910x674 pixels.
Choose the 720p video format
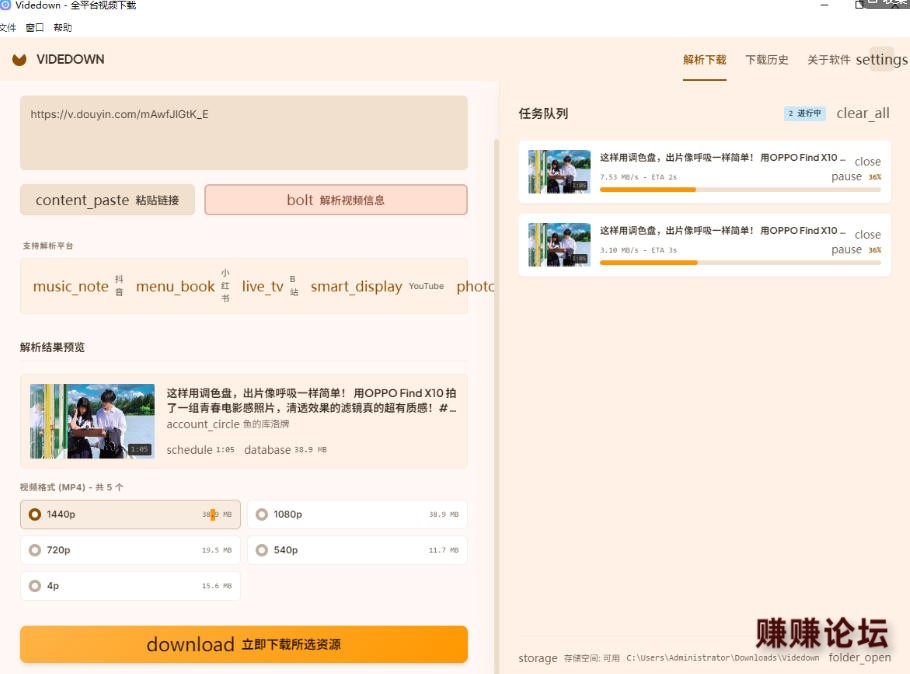(x=130, y=550)
